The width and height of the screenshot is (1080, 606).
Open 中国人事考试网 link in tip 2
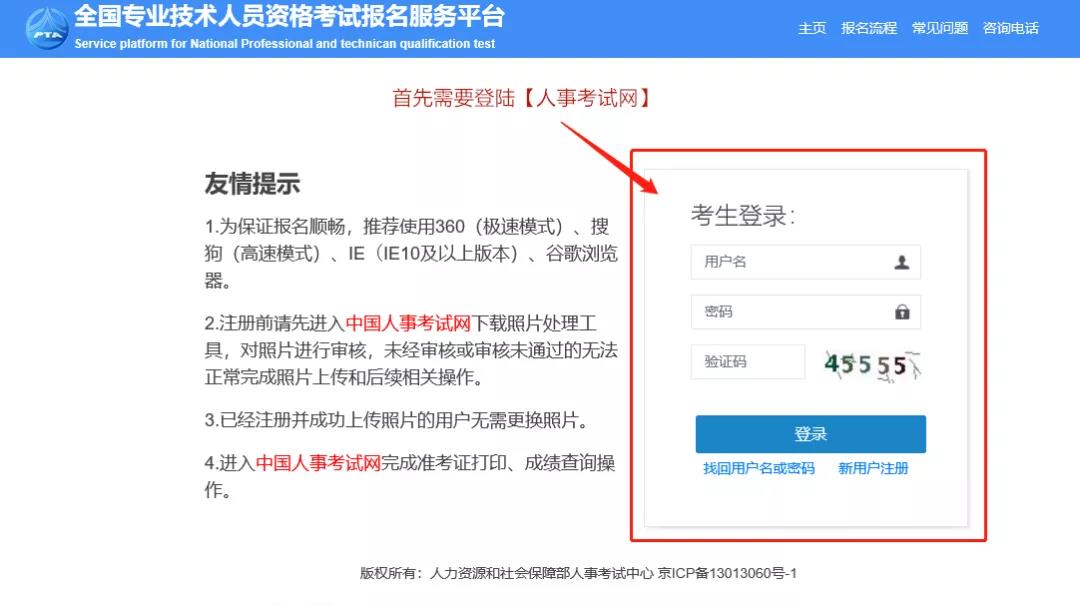click(x=408, y=324)
